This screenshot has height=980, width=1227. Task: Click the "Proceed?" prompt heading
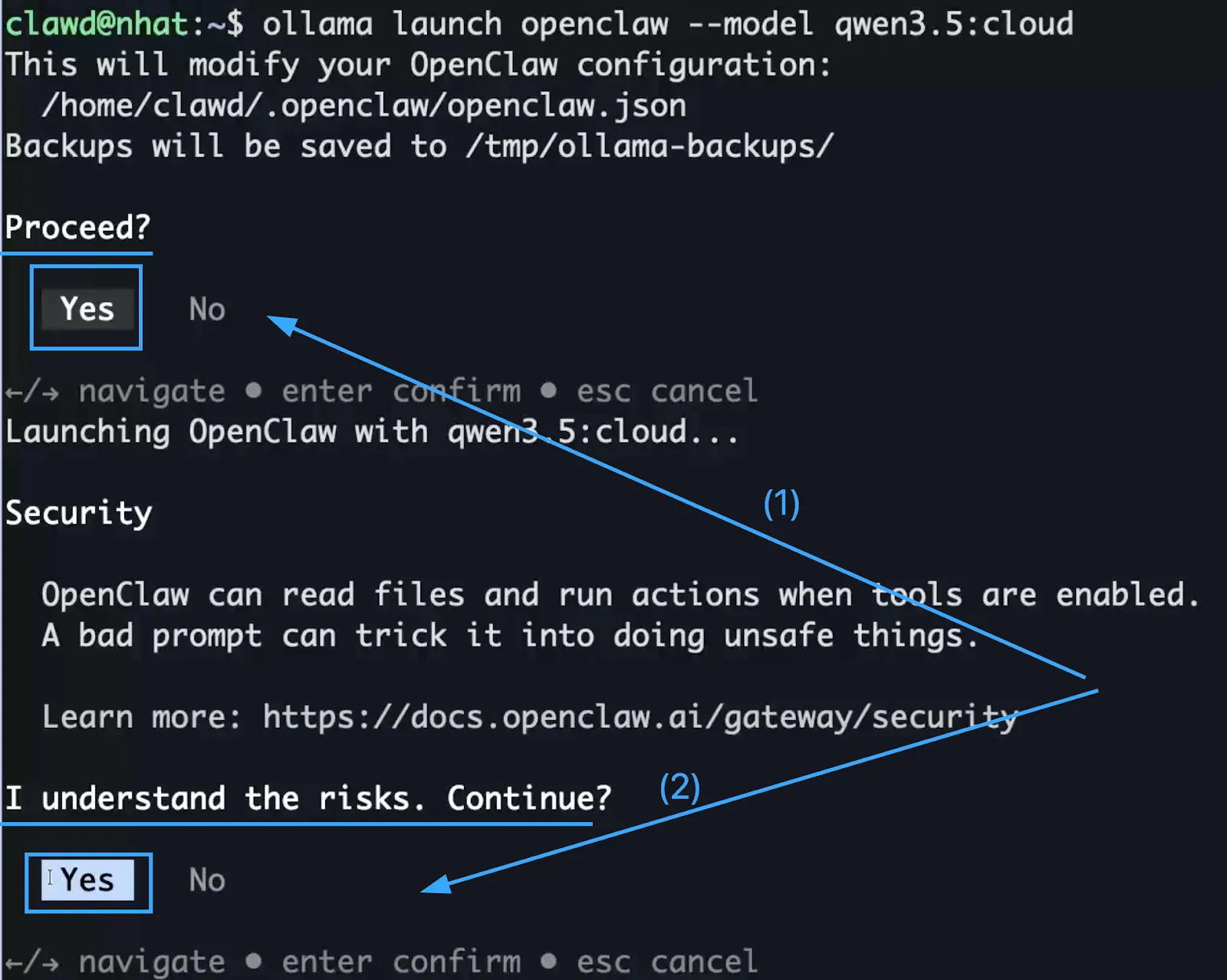click(x=77, y=228)
